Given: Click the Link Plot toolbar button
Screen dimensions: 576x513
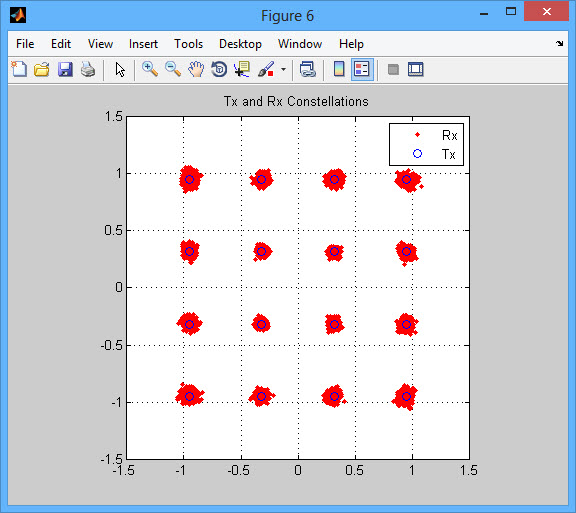Looking at the screenshot, I should point(308,69).
